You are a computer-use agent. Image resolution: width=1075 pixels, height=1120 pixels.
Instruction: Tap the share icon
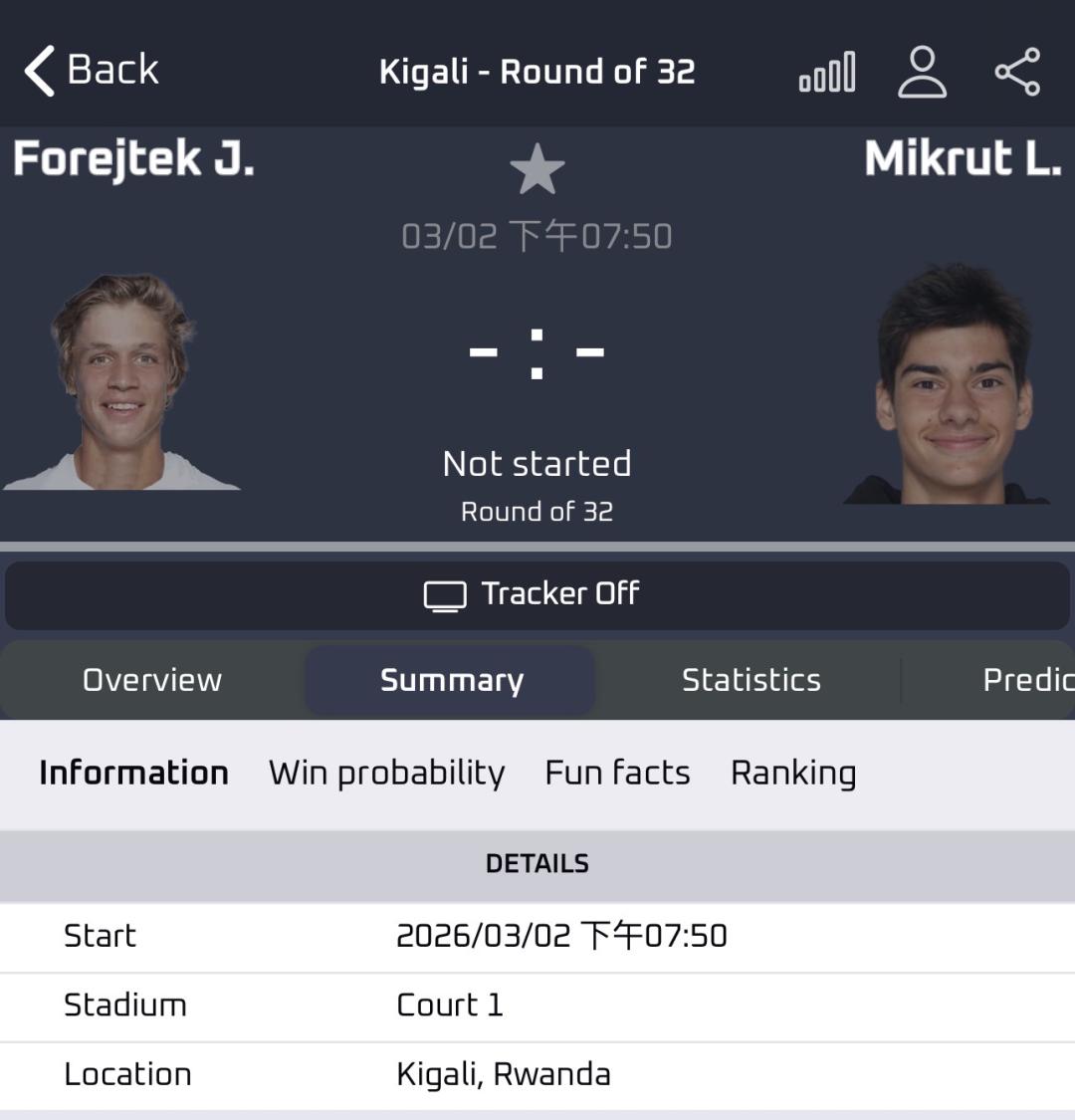coord(1017,73)
